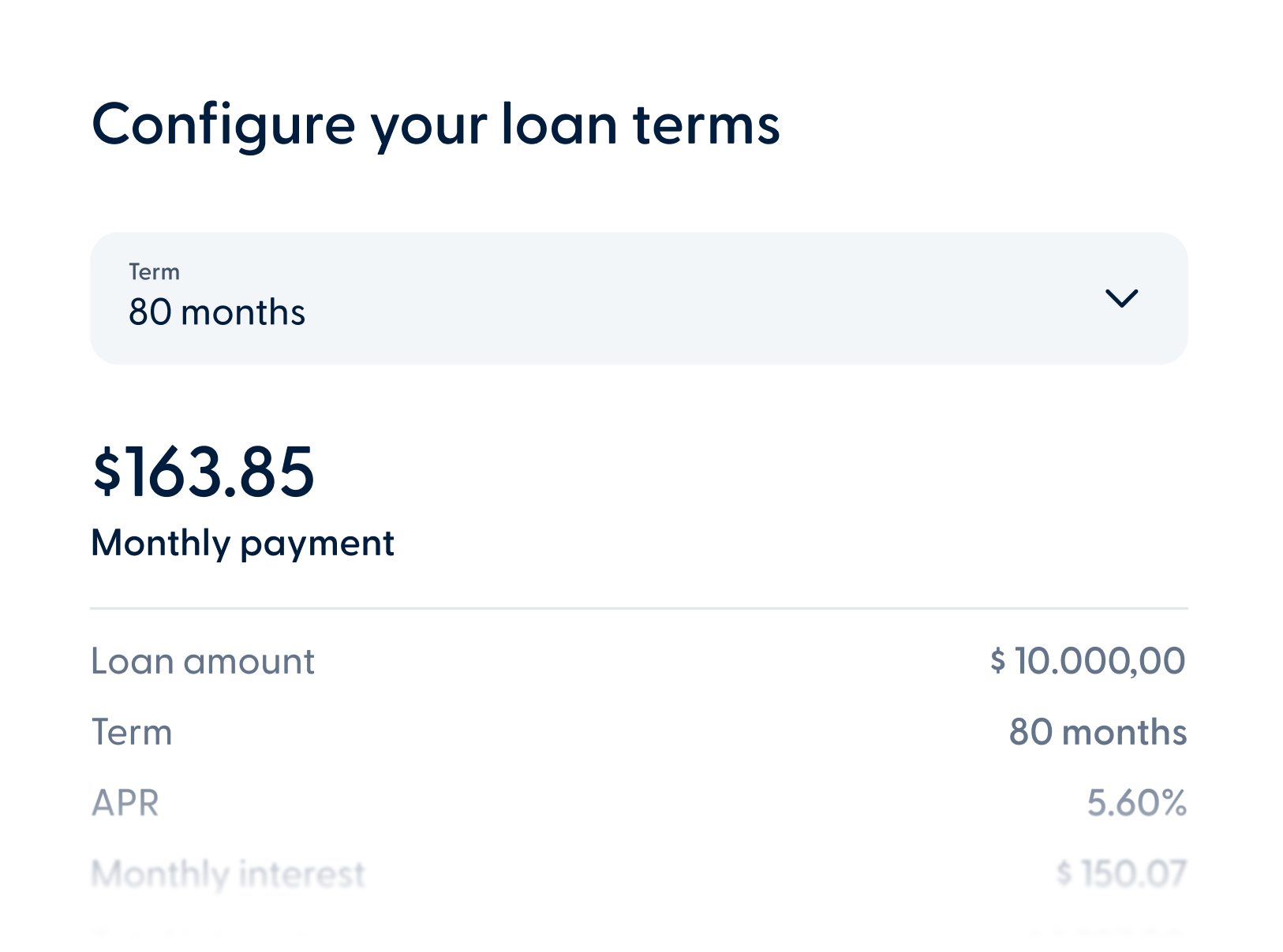
Task: Click the chevron arrow in Term dropdown
Action: [1121, 298]
